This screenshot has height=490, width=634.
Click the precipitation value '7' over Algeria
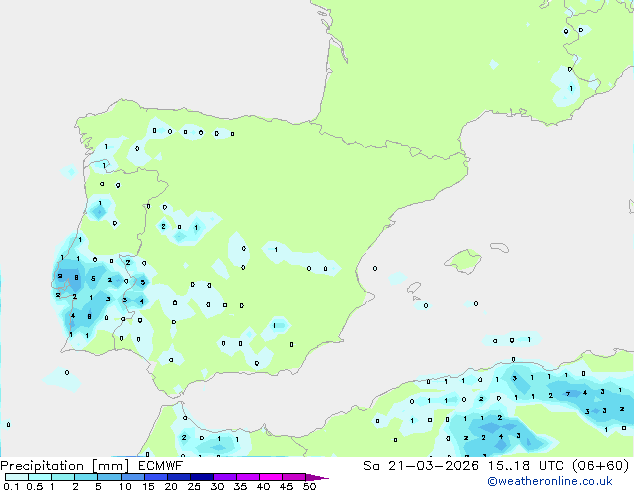click(x=568, y=394)
